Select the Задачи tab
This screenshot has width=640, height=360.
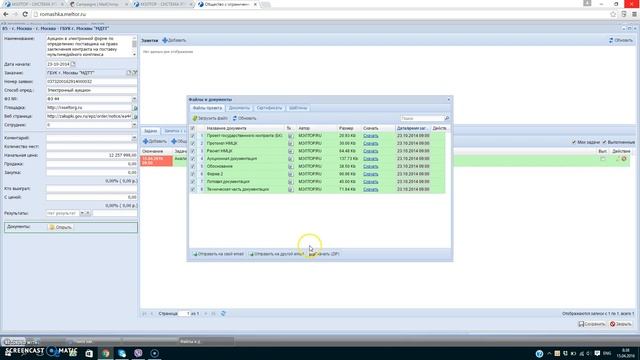coord(150,131)
